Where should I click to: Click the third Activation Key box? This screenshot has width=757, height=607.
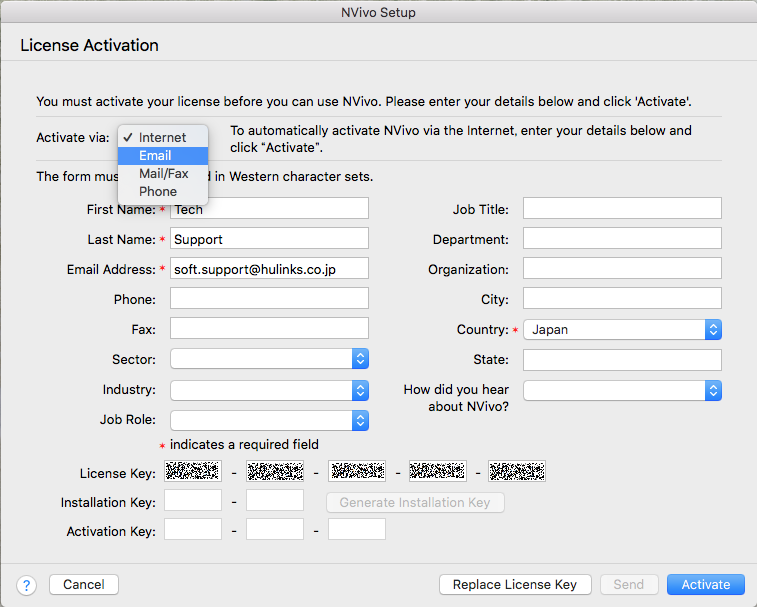[357, 529]
